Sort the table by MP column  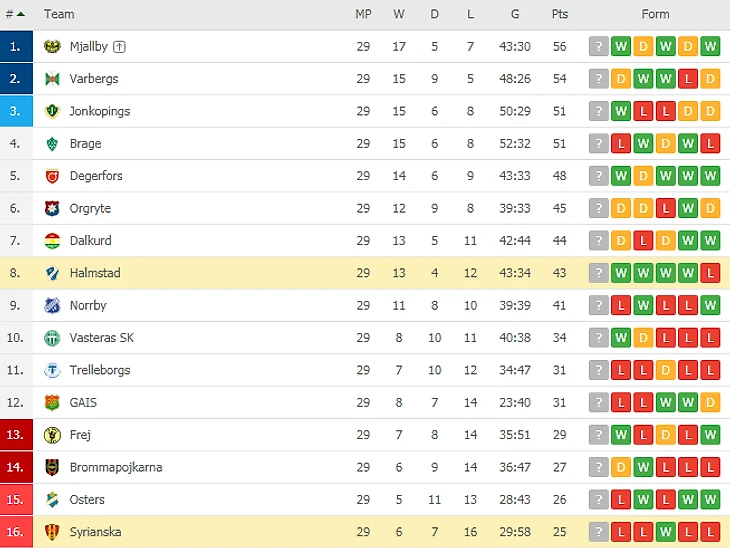[363, 14]
